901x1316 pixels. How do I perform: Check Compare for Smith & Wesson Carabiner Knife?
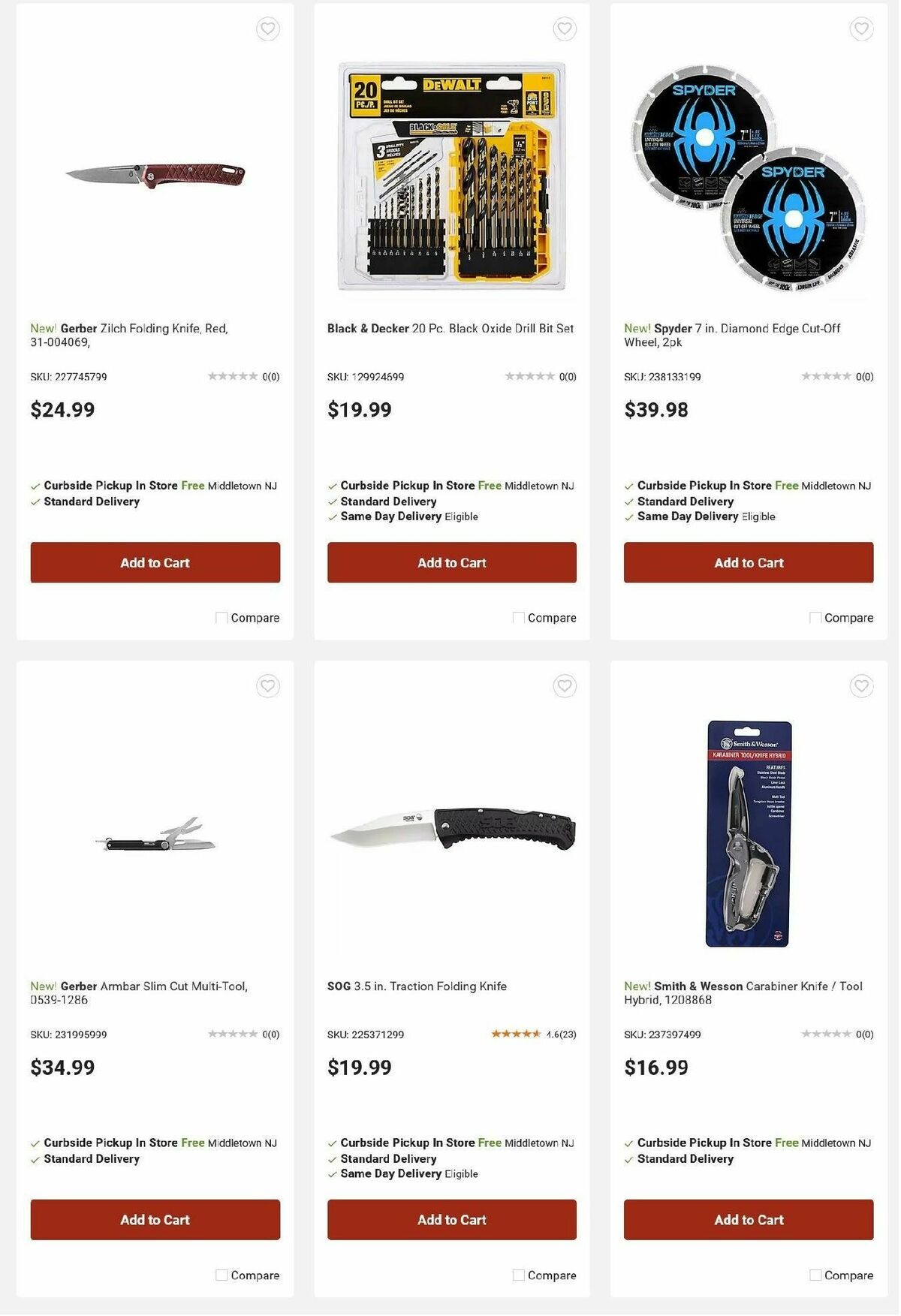tap(814, 1275)
